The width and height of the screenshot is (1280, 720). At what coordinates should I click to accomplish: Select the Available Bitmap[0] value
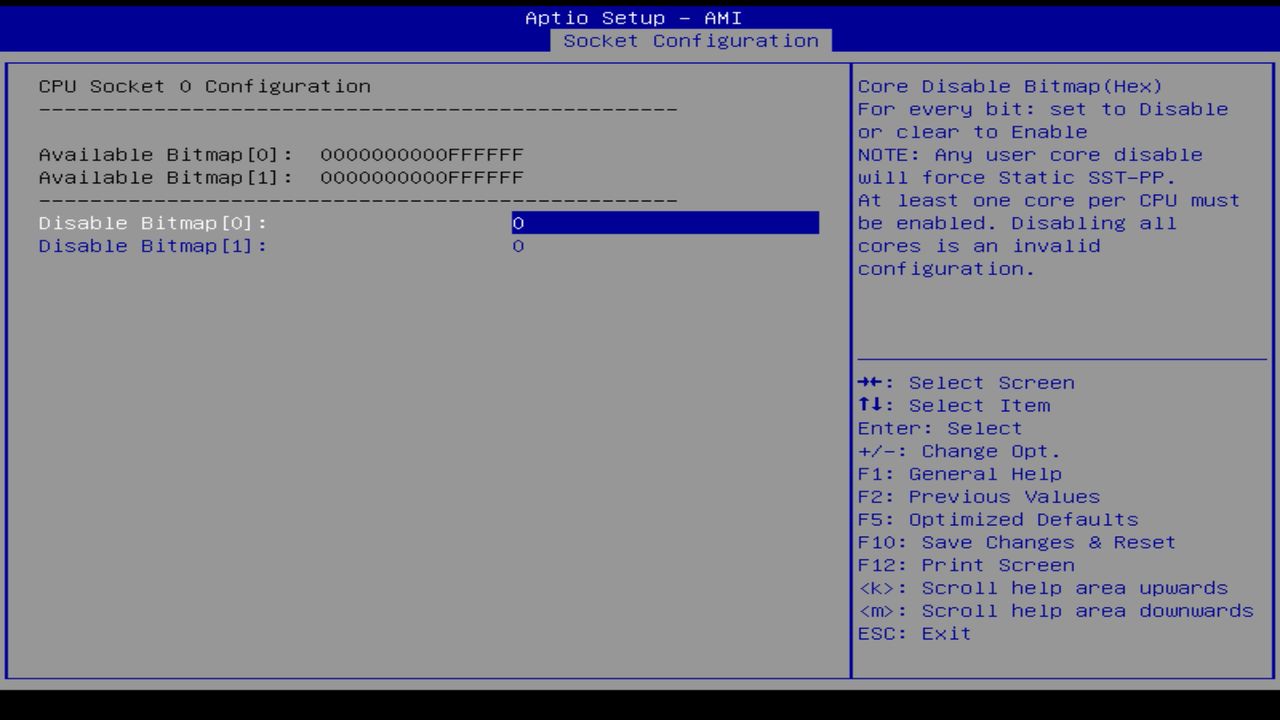click(420, 155)
